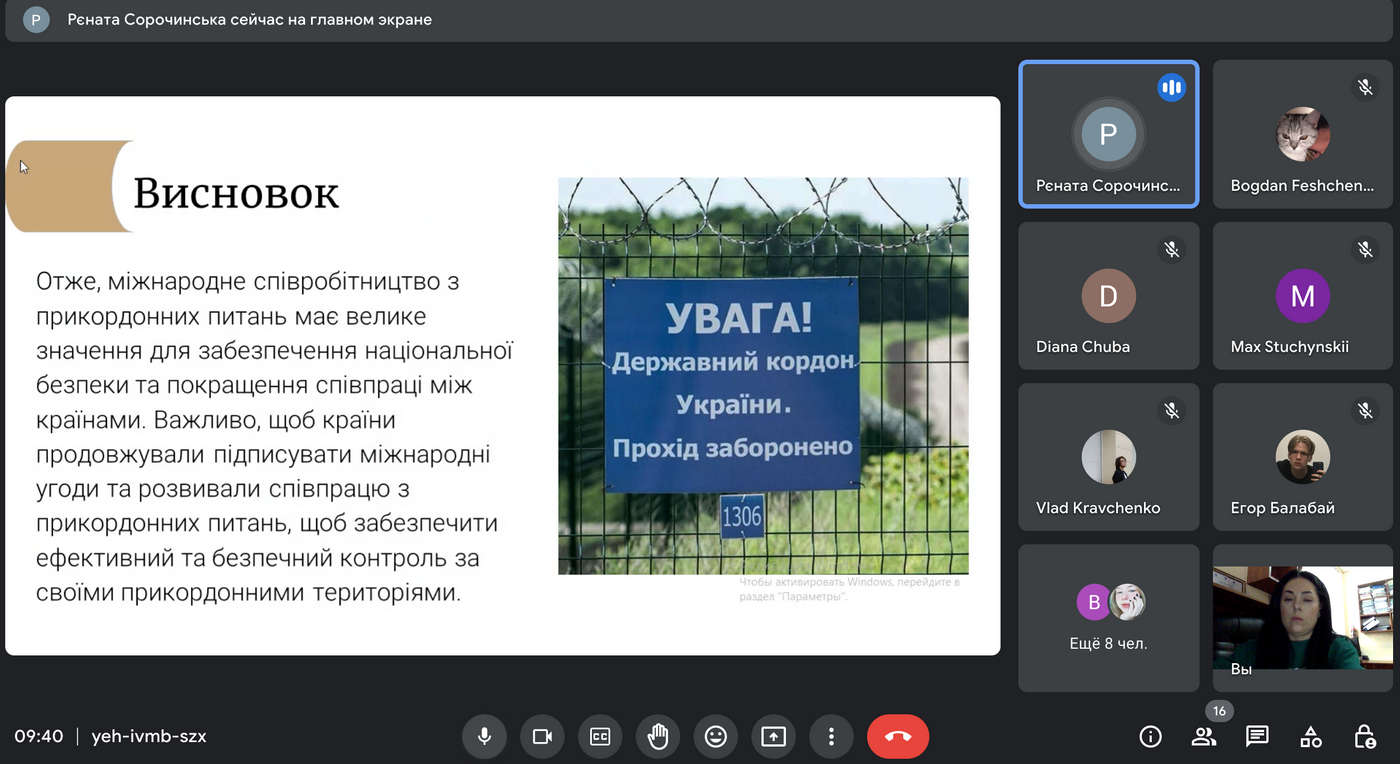Turn off the camera

point(542,737)
